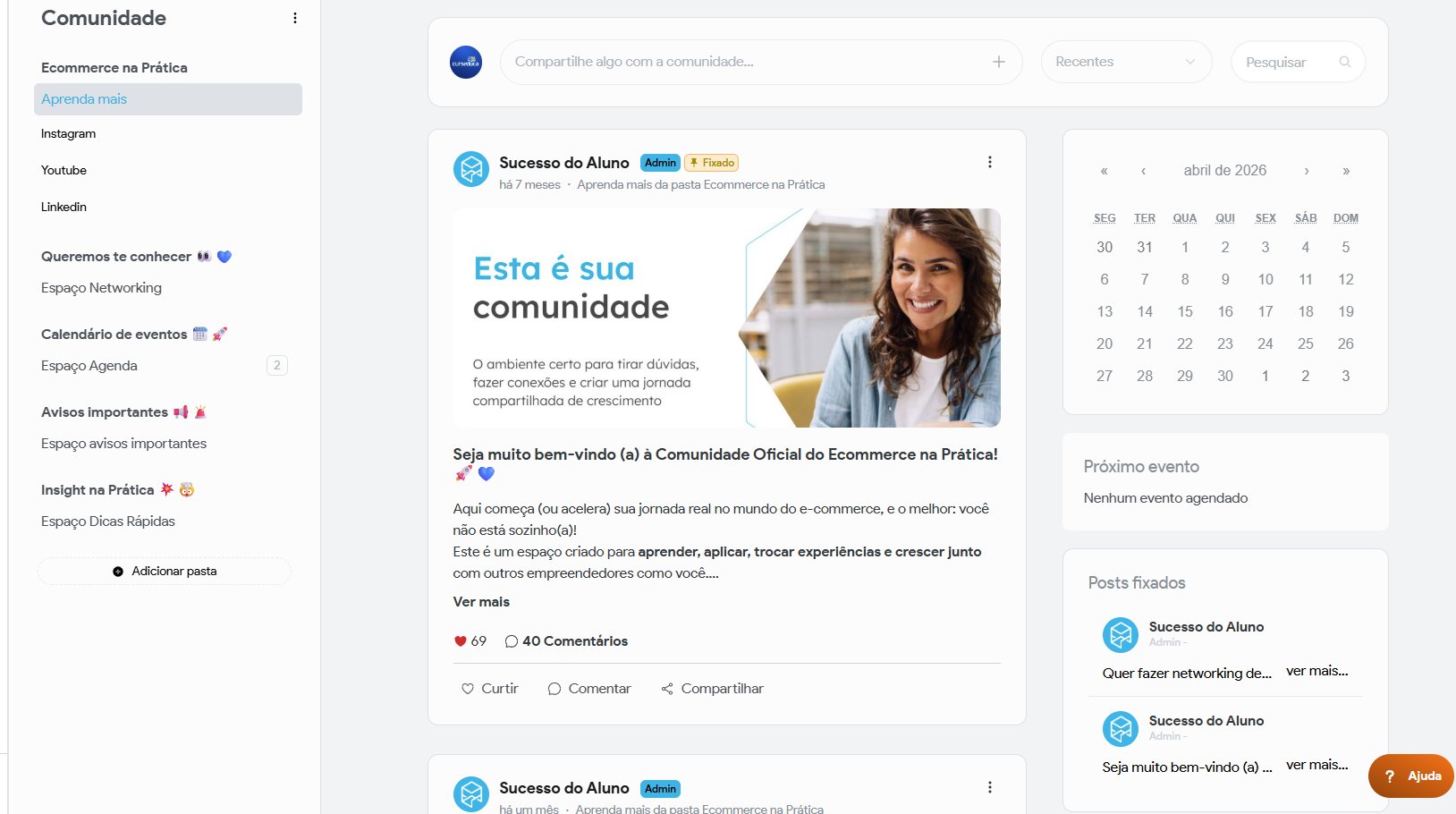
Task: Click the plus icon in the share field
Action: [x=999, y=62]
